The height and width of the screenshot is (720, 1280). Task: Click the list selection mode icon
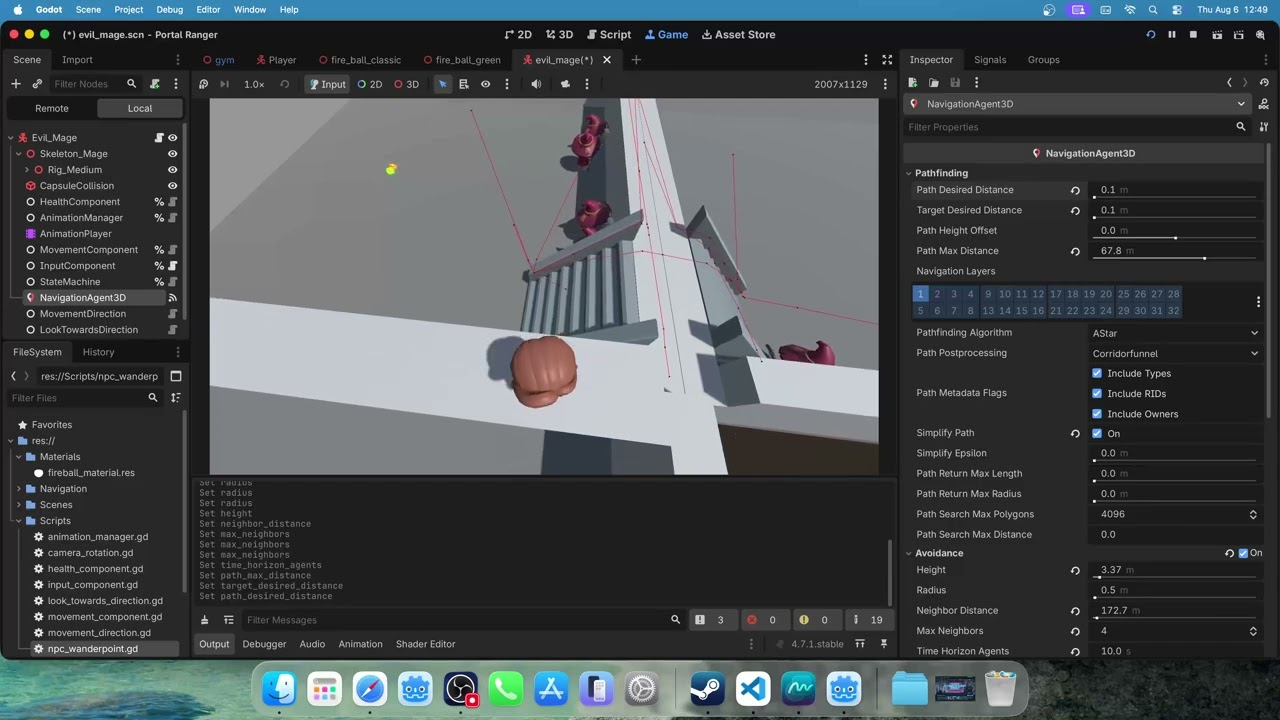[464, 84]
